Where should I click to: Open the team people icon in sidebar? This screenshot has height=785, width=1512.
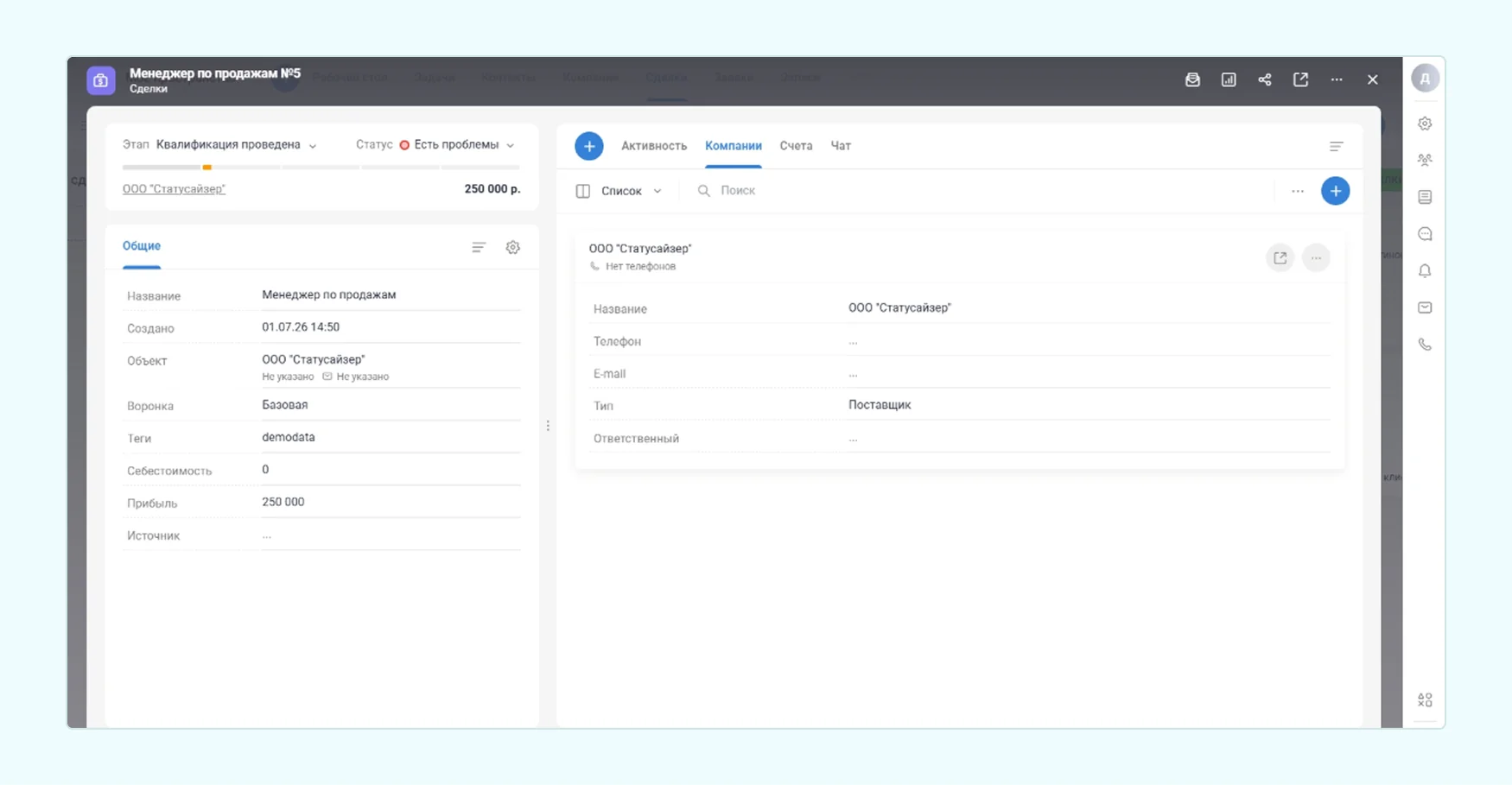1426,161
